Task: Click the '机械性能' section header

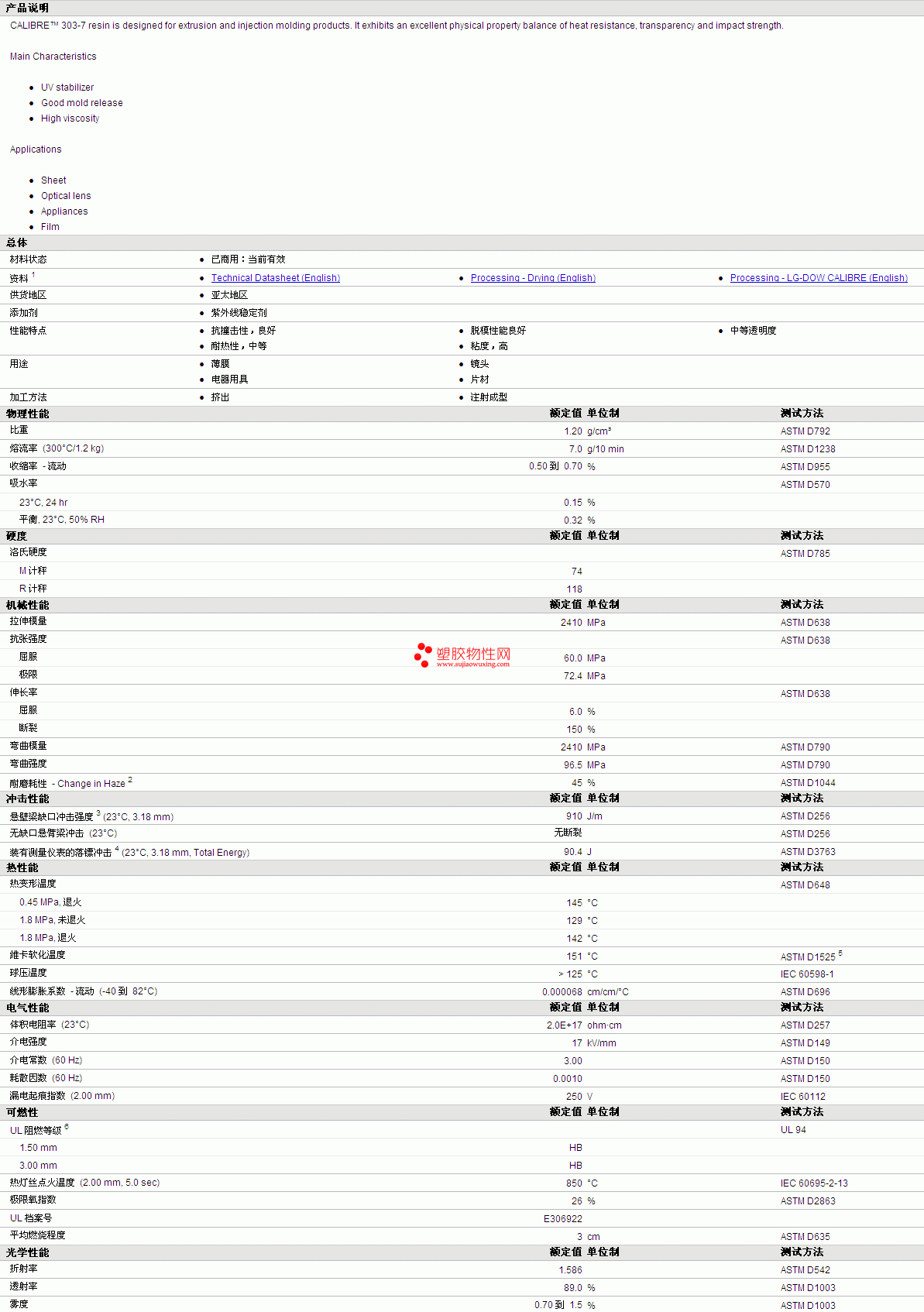Action: click(28, 605)
